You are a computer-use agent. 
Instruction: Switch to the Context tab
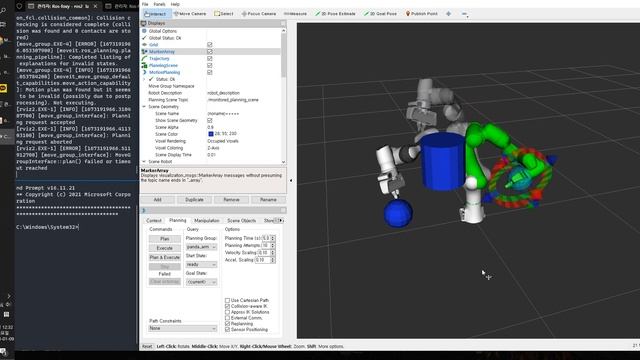pos(154,220)
